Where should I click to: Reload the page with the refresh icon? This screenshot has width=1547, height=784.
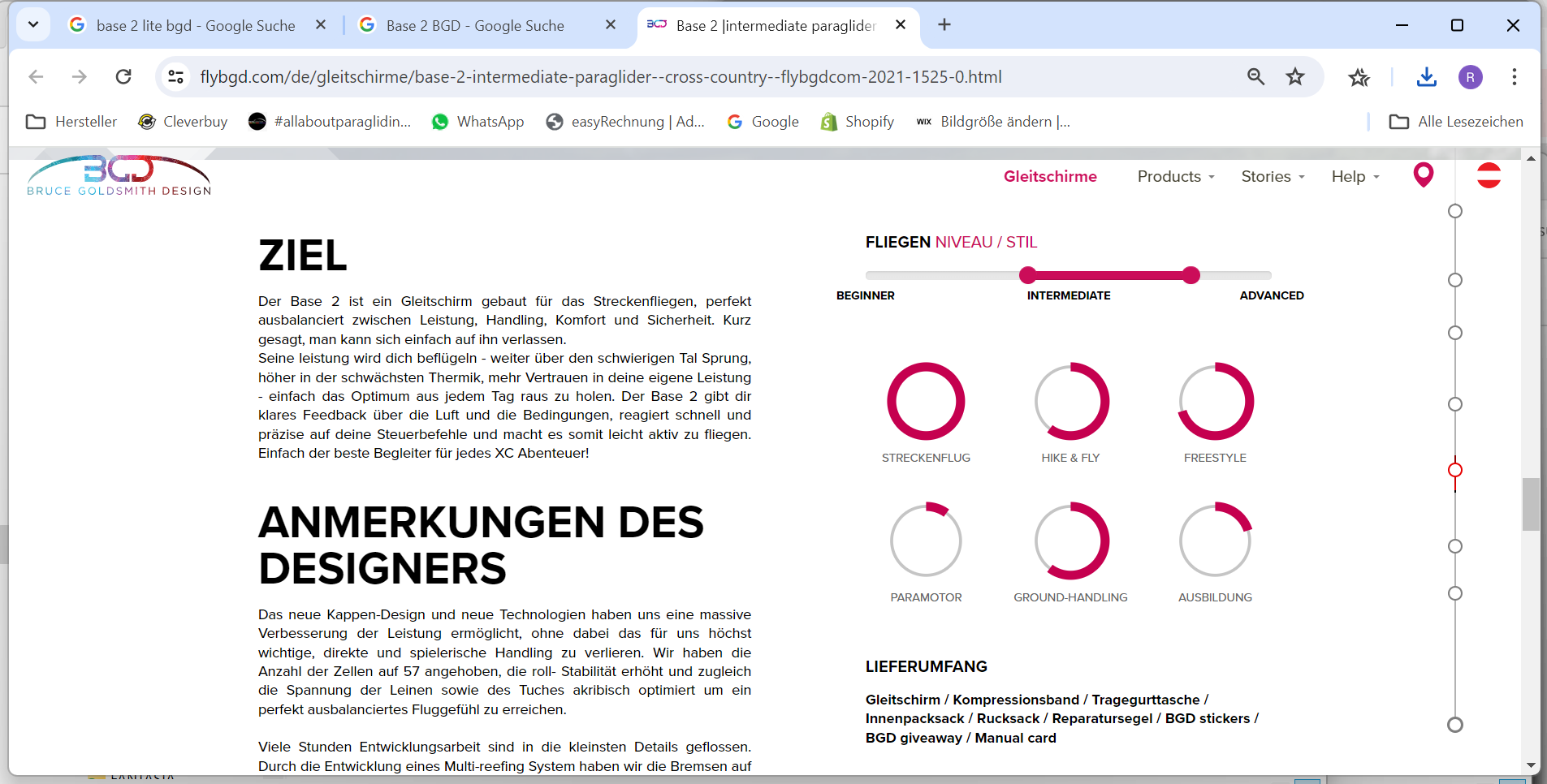tap(123, 77)
